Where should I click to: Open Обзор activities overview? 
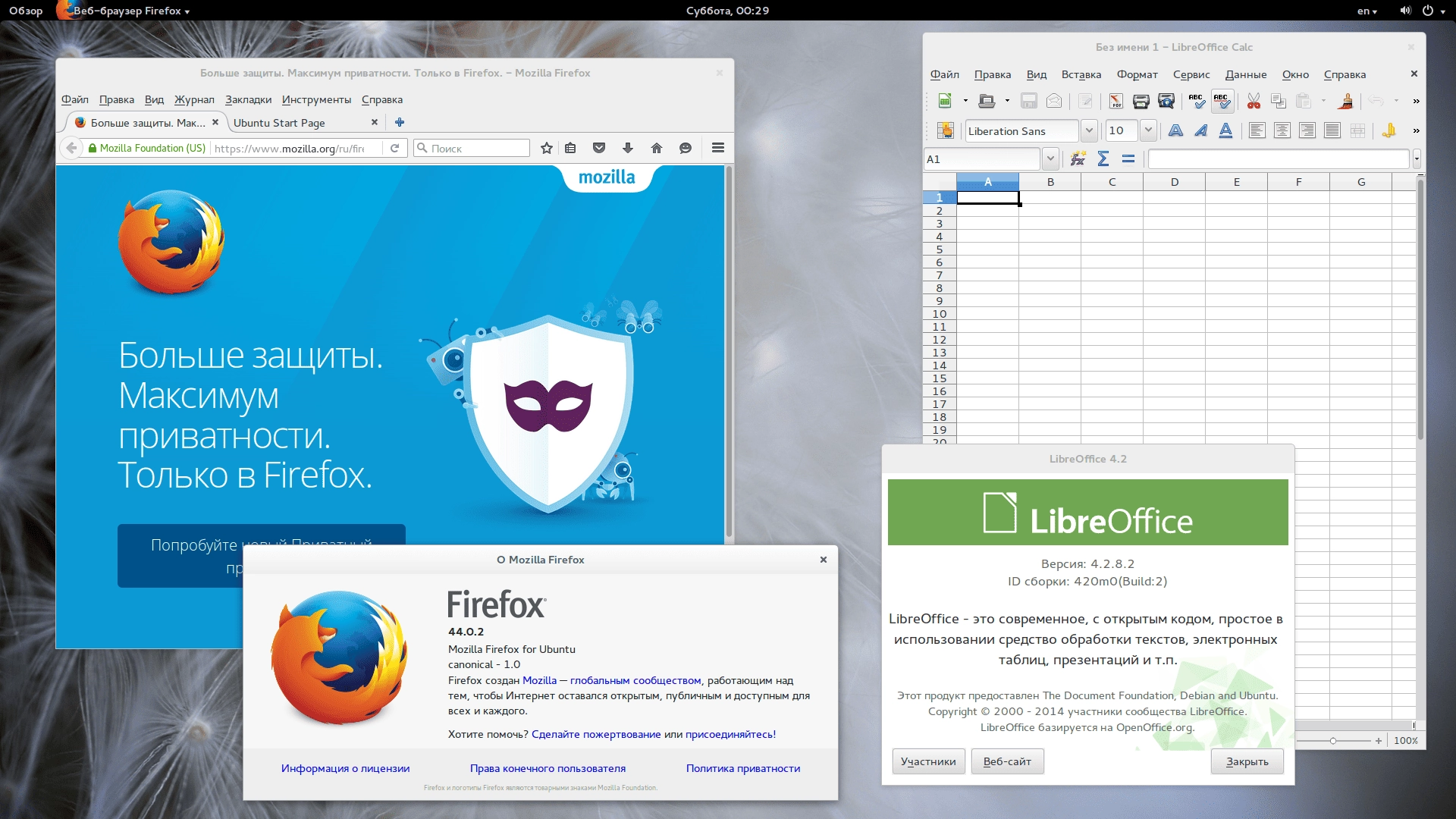[x=26, y=11]
